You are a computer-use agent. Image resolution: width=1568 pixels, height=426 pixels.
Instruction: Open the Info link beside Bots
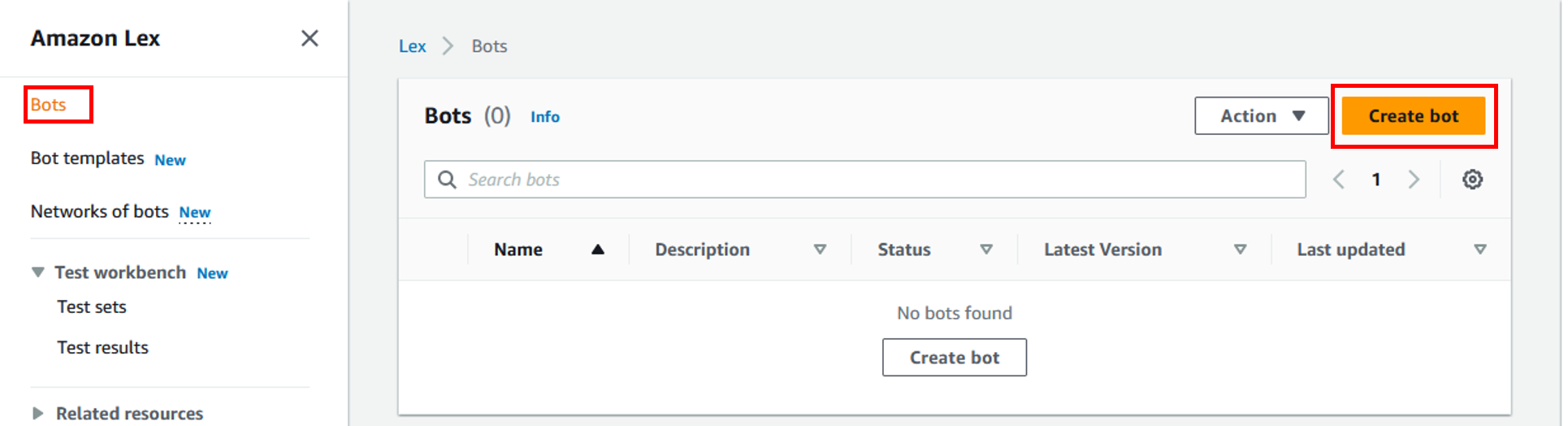[544, 117]
